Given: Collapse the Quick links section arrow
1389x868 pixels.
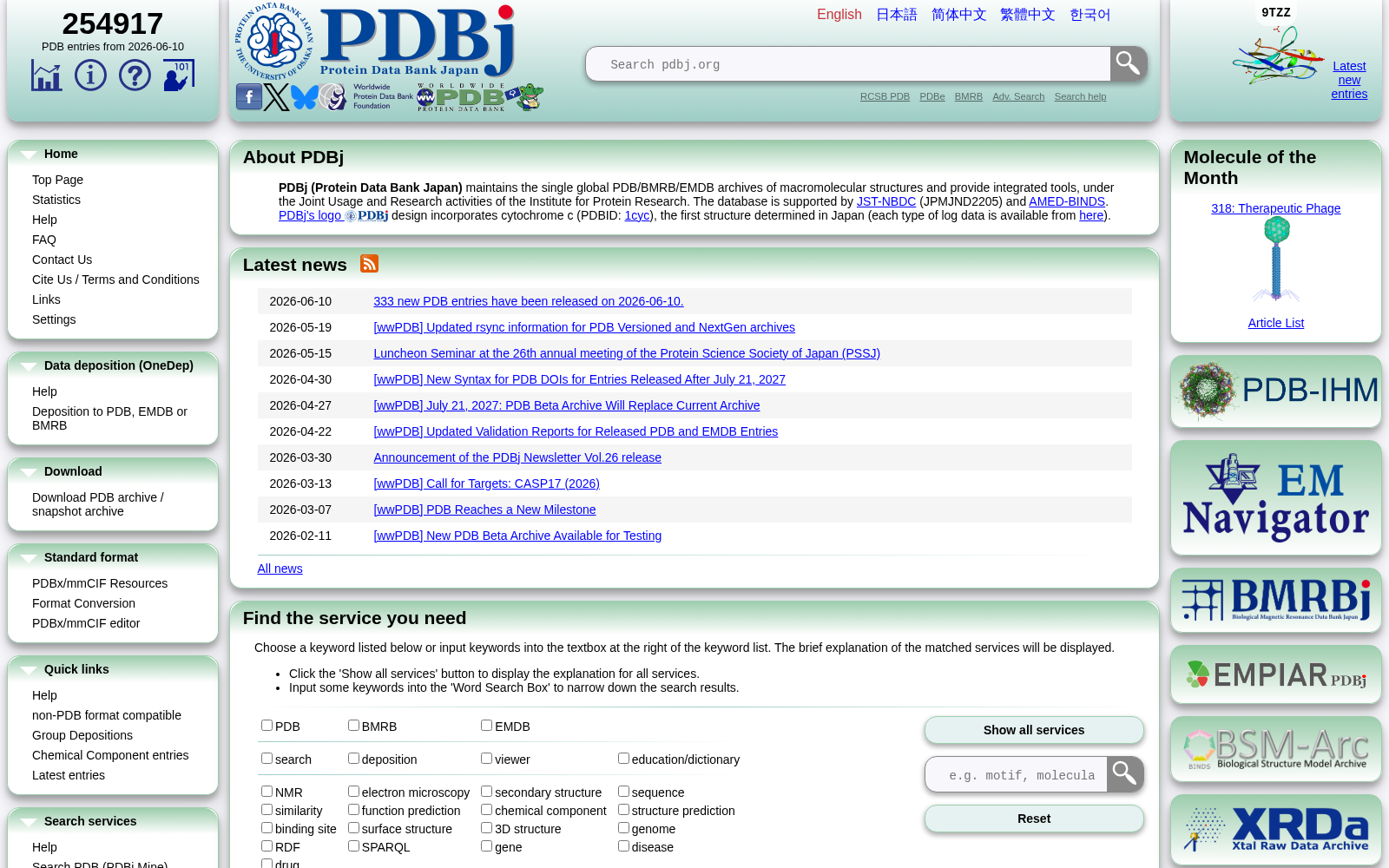Looking at the screenshot, I should [x=29, y=670].
